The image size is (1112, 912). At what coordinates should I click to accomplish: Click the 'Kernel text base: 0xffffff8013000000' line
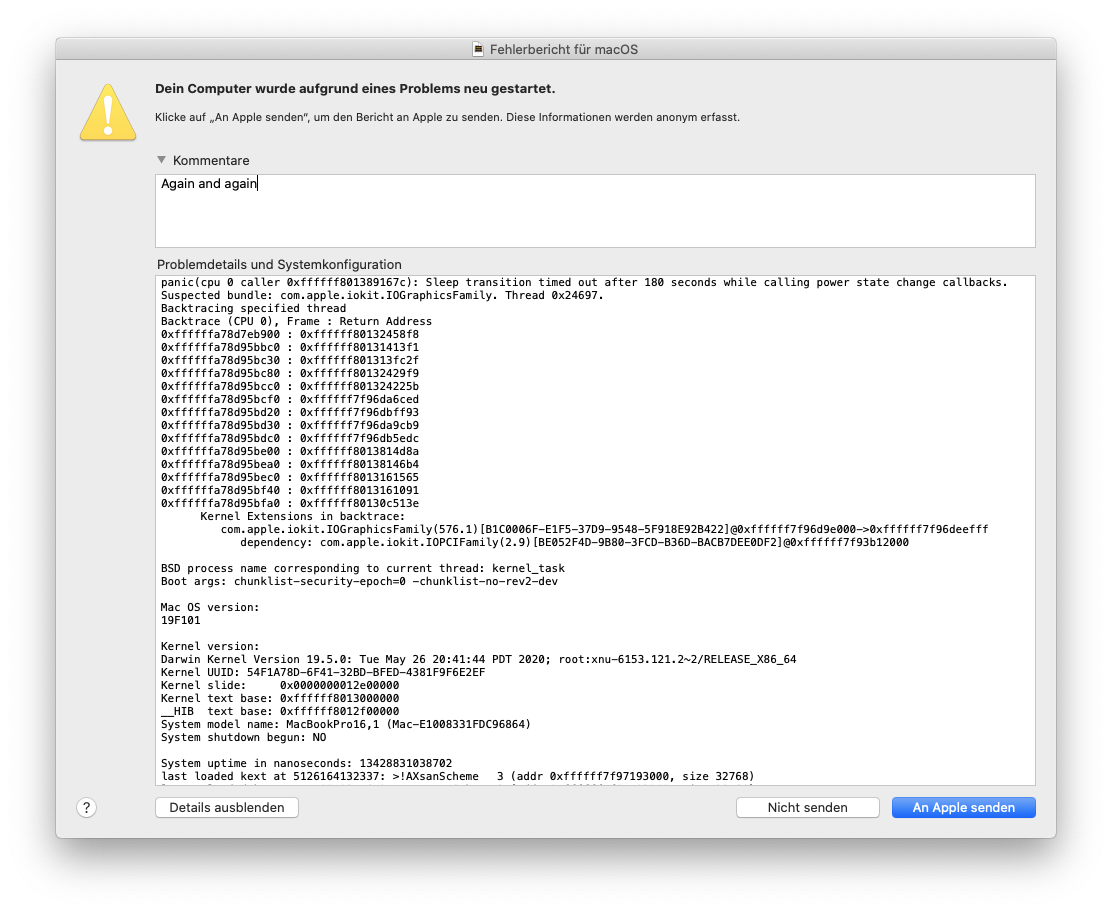[279, 698]
